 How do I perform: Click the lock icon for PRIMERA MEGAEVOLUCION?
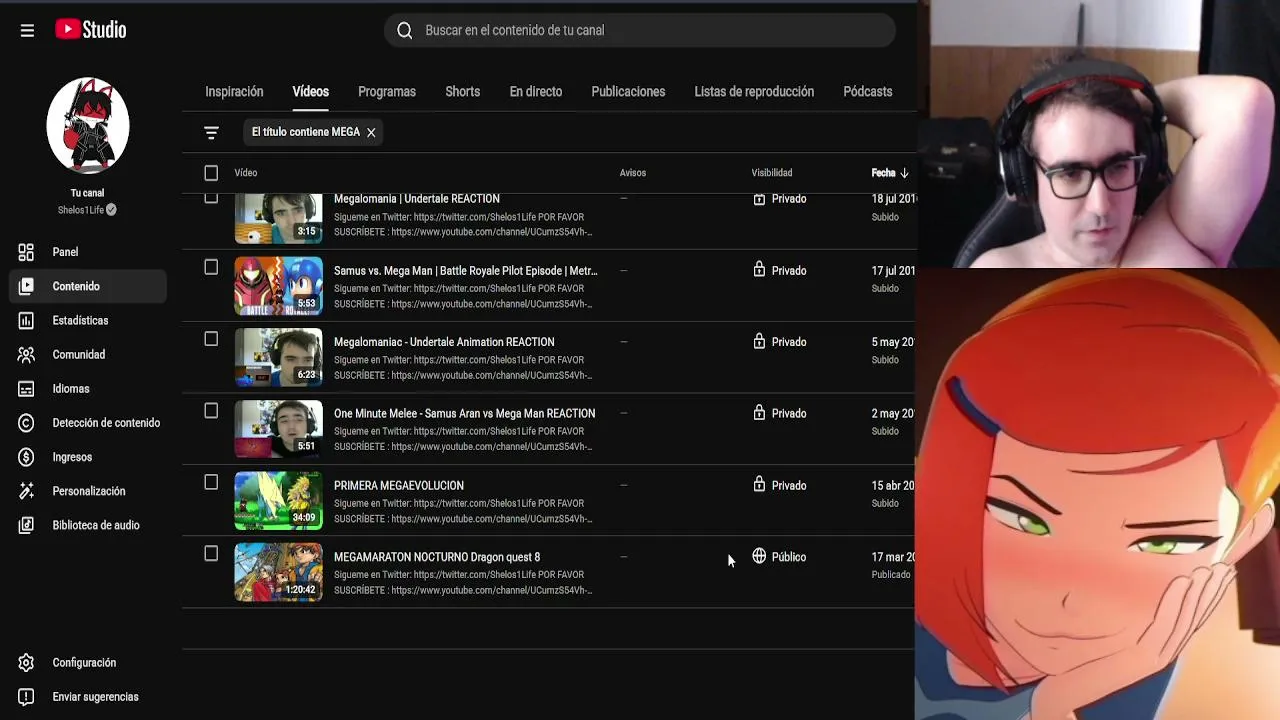pyautogui.click(x=759, y=485)
